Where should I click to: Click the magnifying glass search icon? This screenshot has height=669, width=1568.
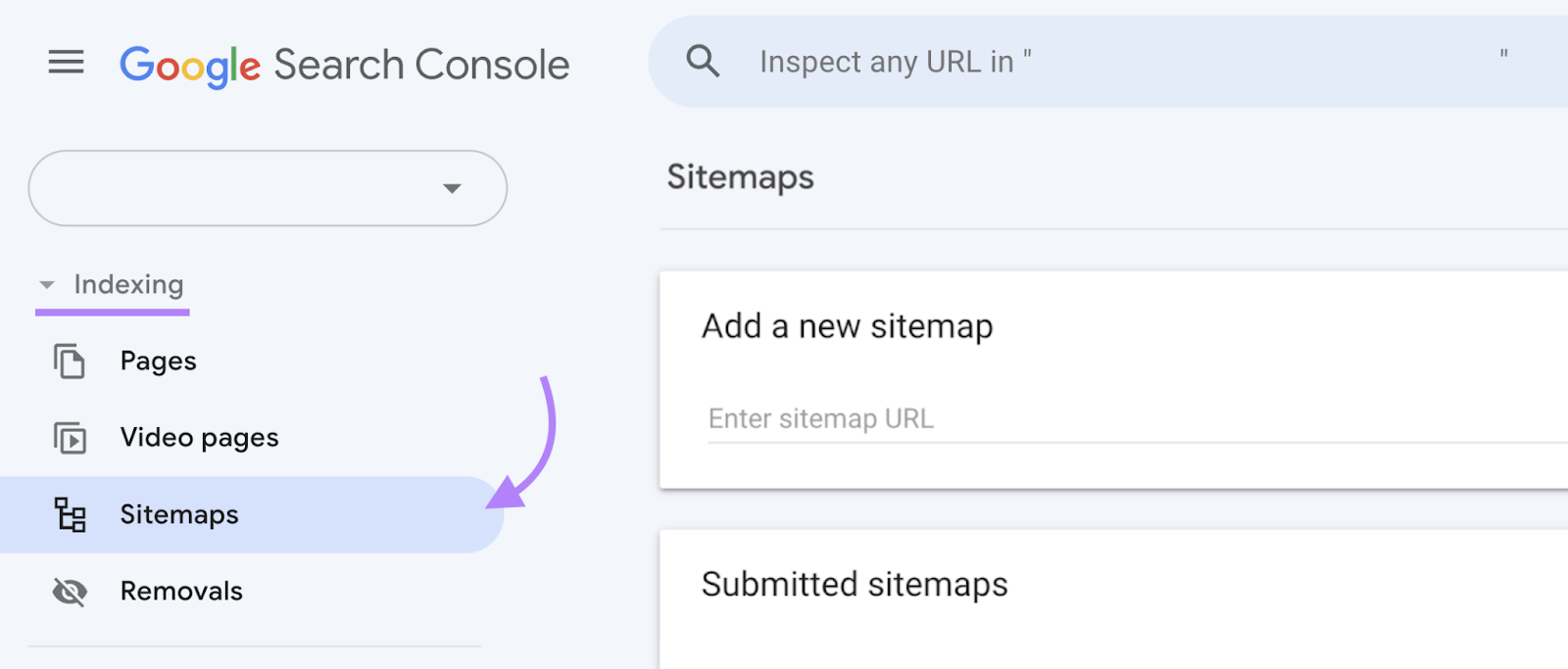tap(702, 61)
